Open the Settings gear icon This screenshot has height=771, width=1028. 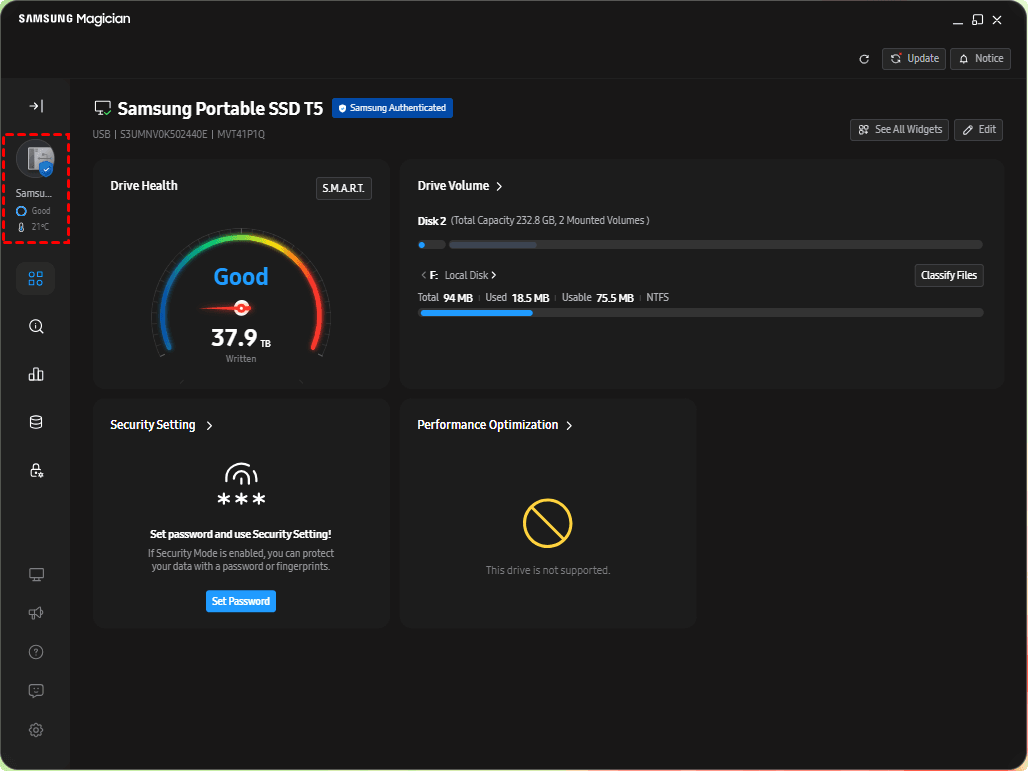tap(36, 730)
